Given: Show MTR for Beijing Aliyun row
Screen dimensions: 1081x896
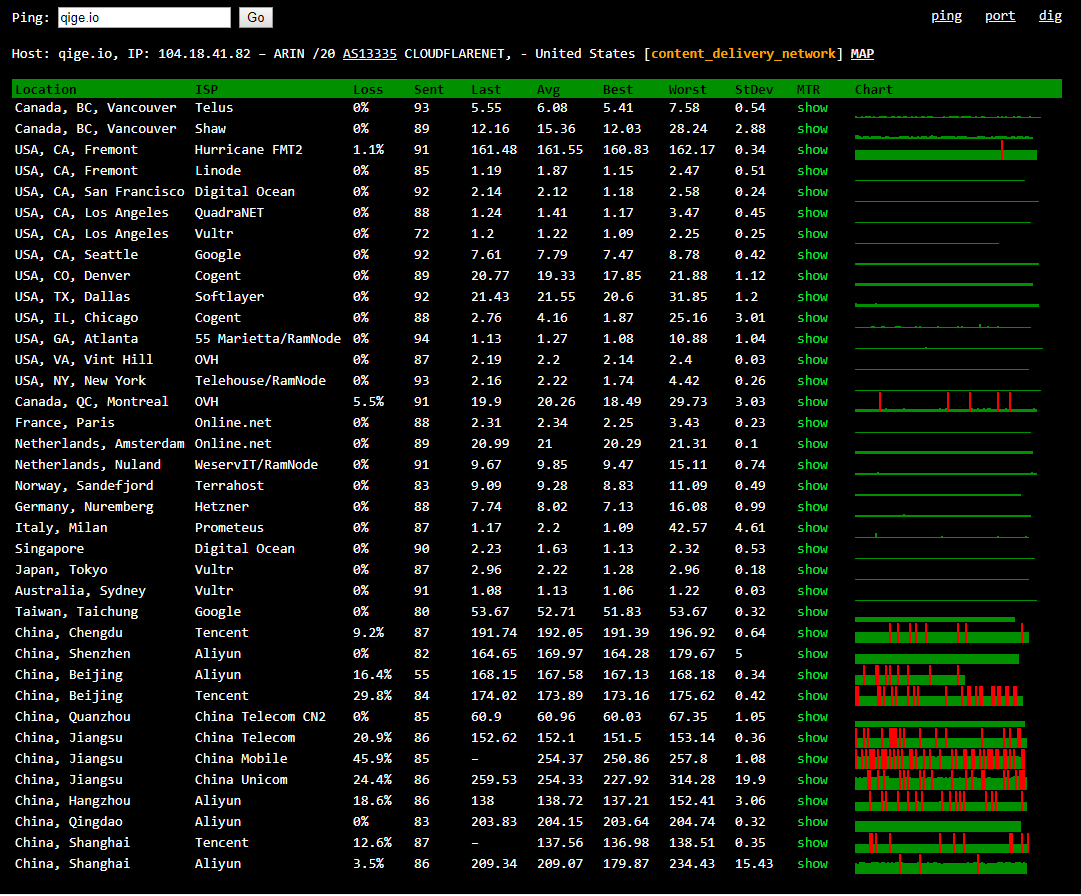Looking at the screenshot, I should point(812,675).
